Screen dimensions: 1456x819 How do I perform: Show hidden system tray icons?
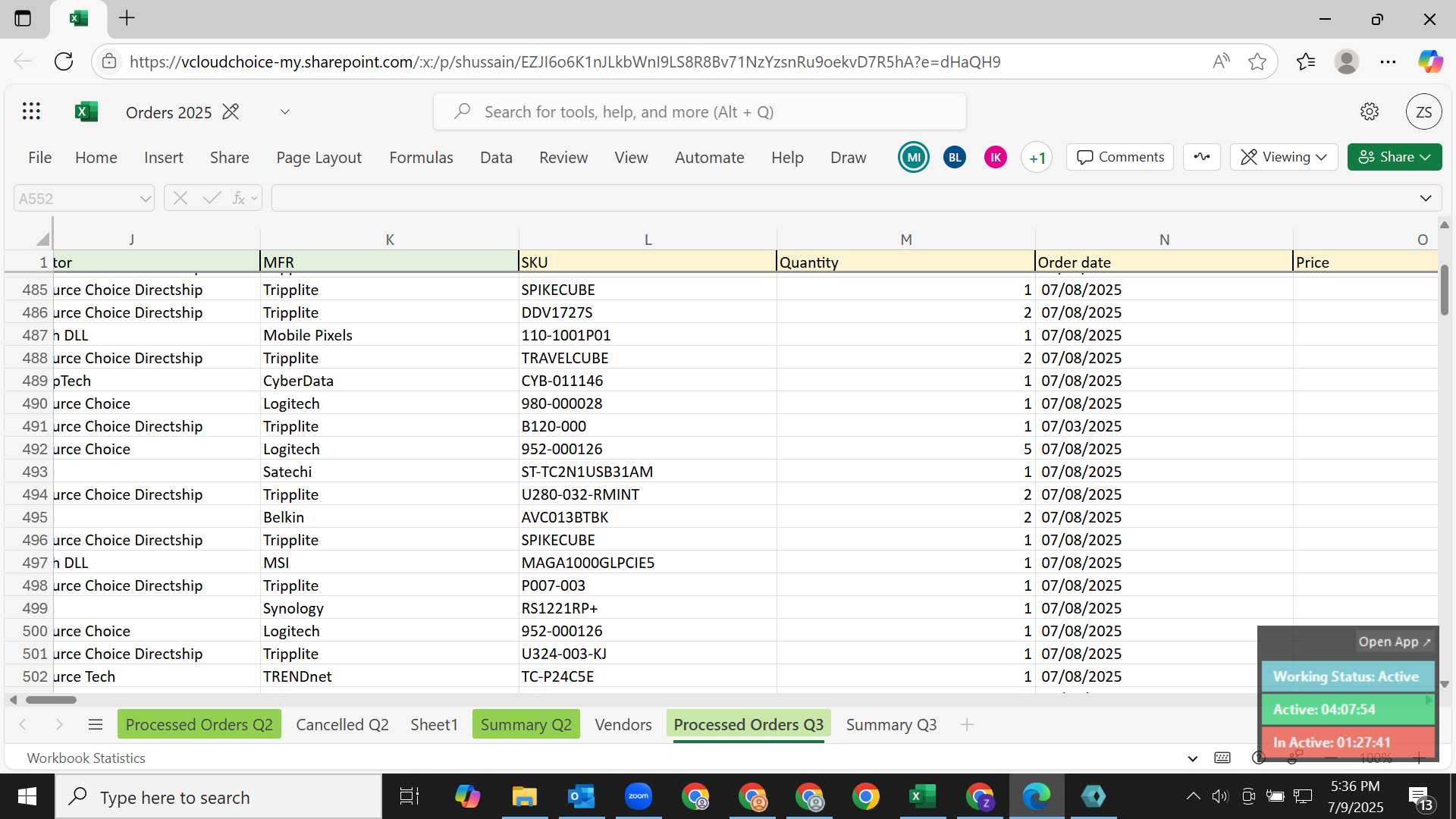coord(1192,796)
